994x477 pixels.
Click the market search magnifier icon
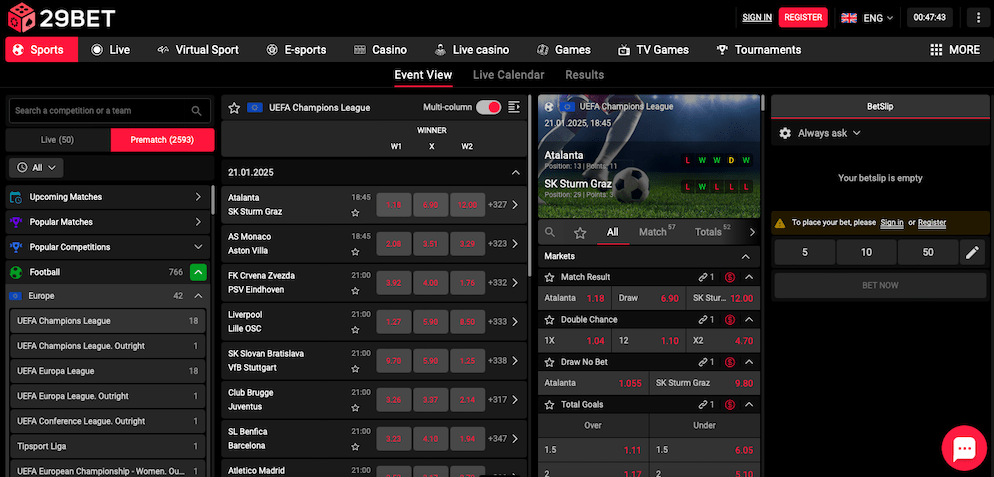click(550, 232)
